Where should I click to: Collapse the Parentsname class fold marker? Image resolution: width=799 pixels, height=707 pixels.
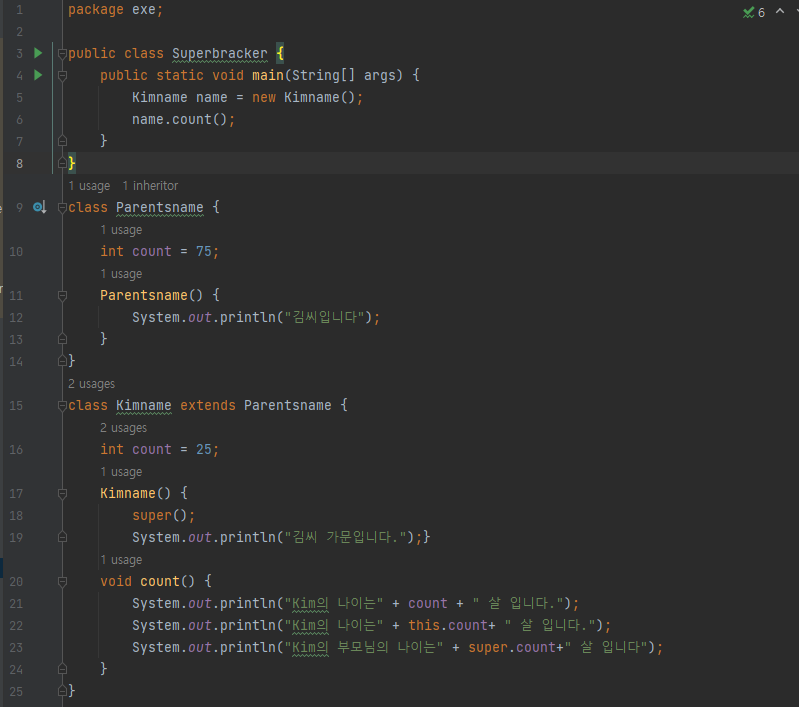point(62,207)
